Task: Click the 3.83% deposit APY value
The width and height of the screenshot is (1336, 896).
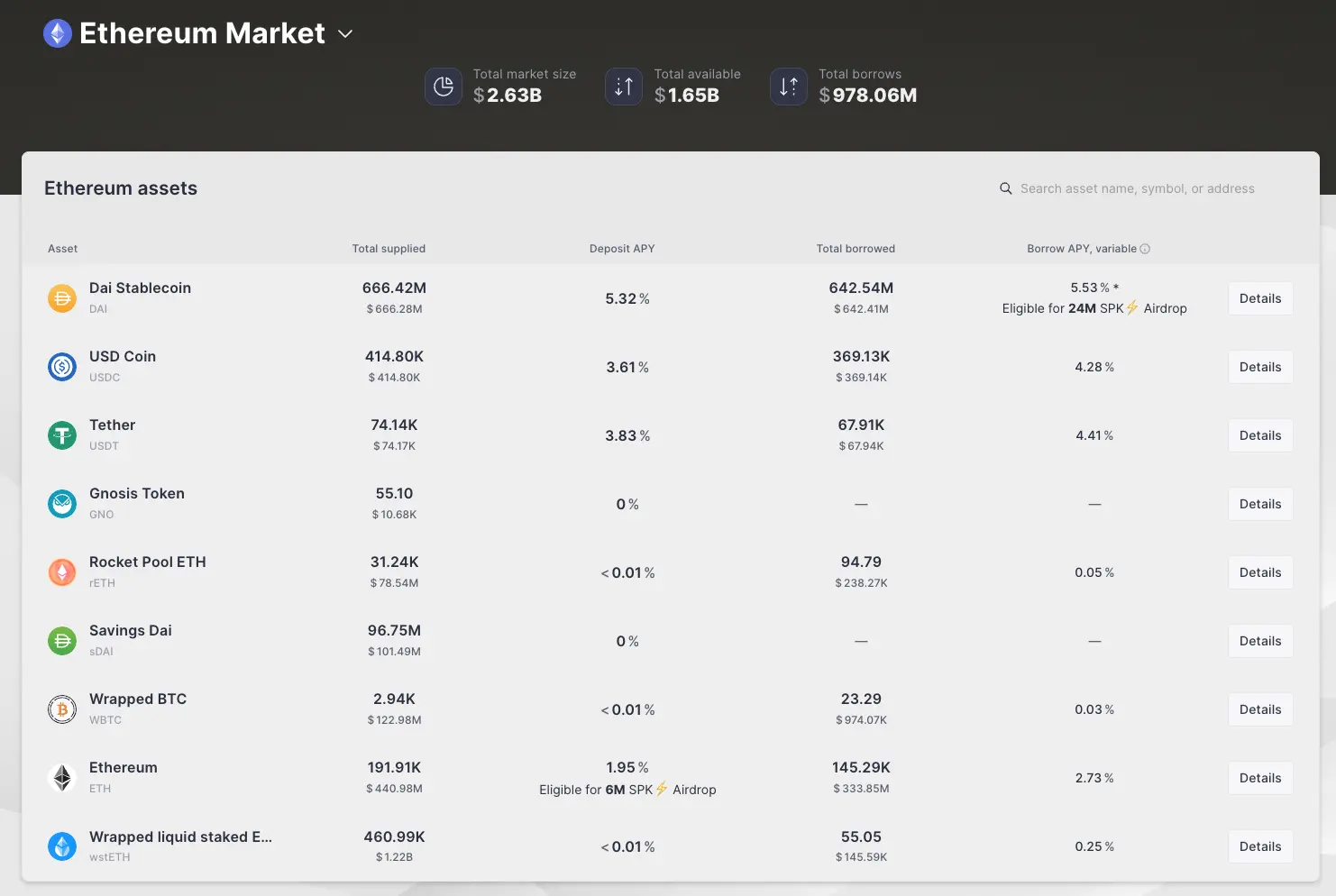Action: pos(627,436)
